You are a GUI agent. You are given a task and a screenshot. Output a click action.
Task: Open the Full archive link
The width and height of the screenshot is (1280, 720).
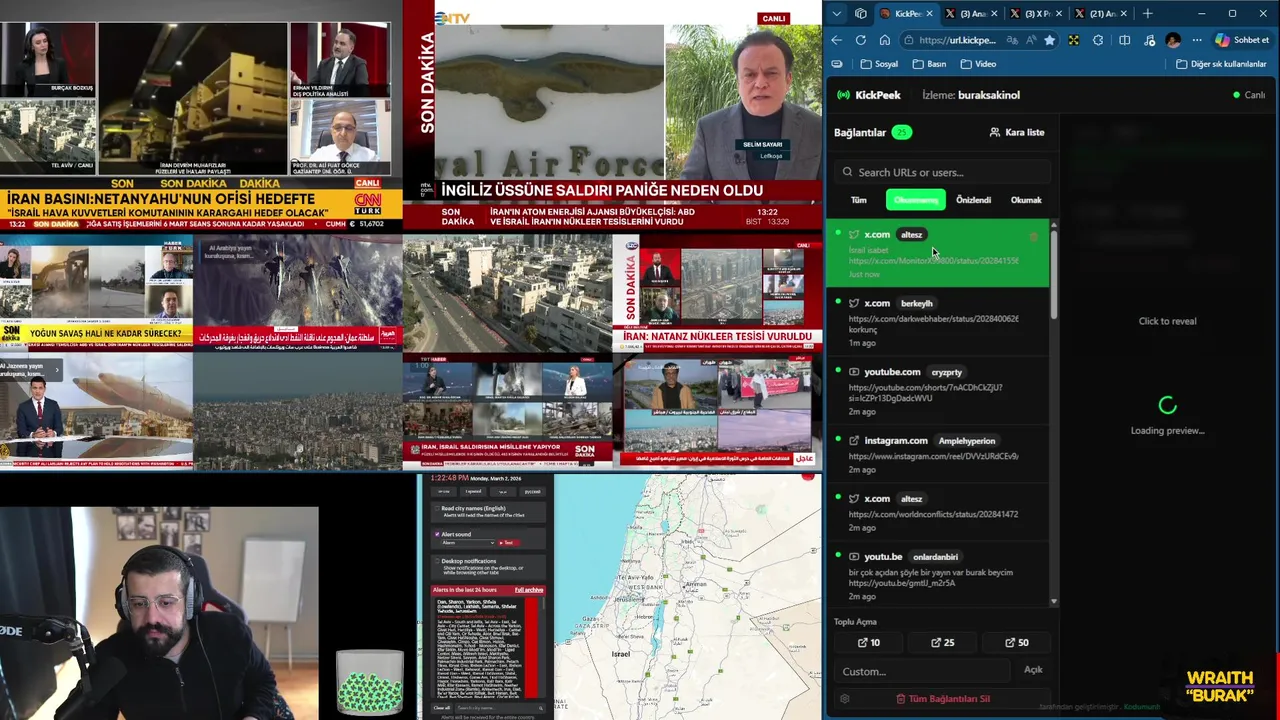pyautogui.click(x=529, y=590)
